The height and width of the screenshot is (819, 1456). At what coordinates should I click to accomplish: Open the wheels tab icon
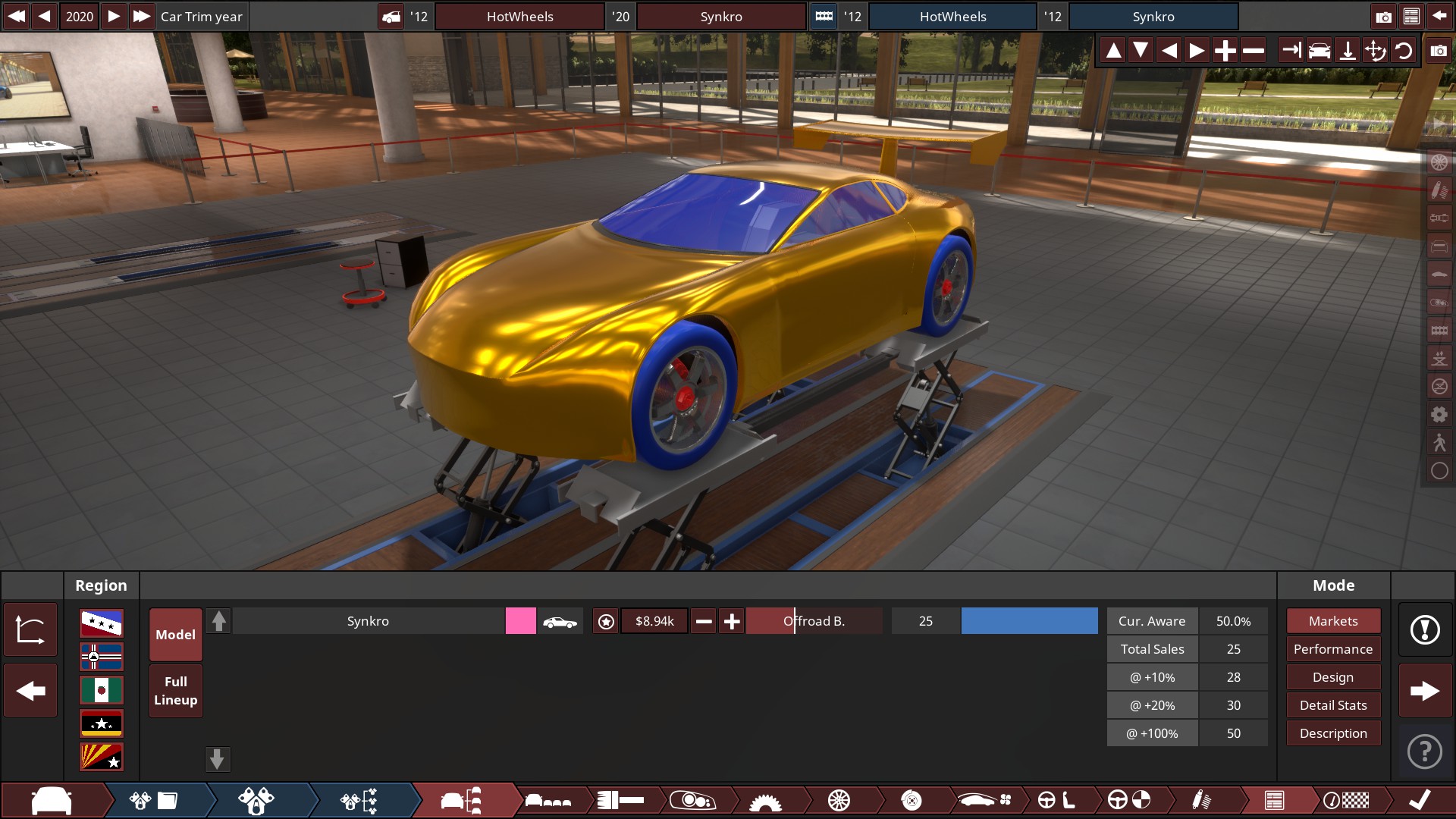click(839, 800)
